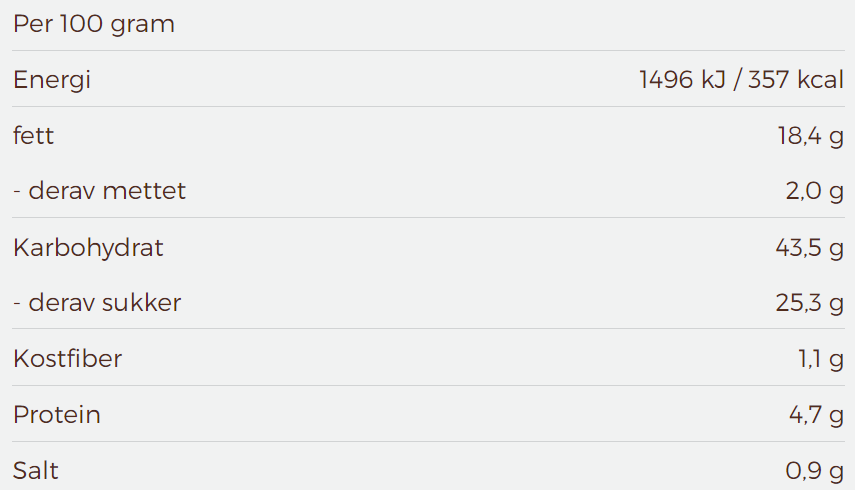The width and height of the screenshot is (855, 490).
Task: Select the 1,1 g fiber value
Action: (x=821, y=360)
